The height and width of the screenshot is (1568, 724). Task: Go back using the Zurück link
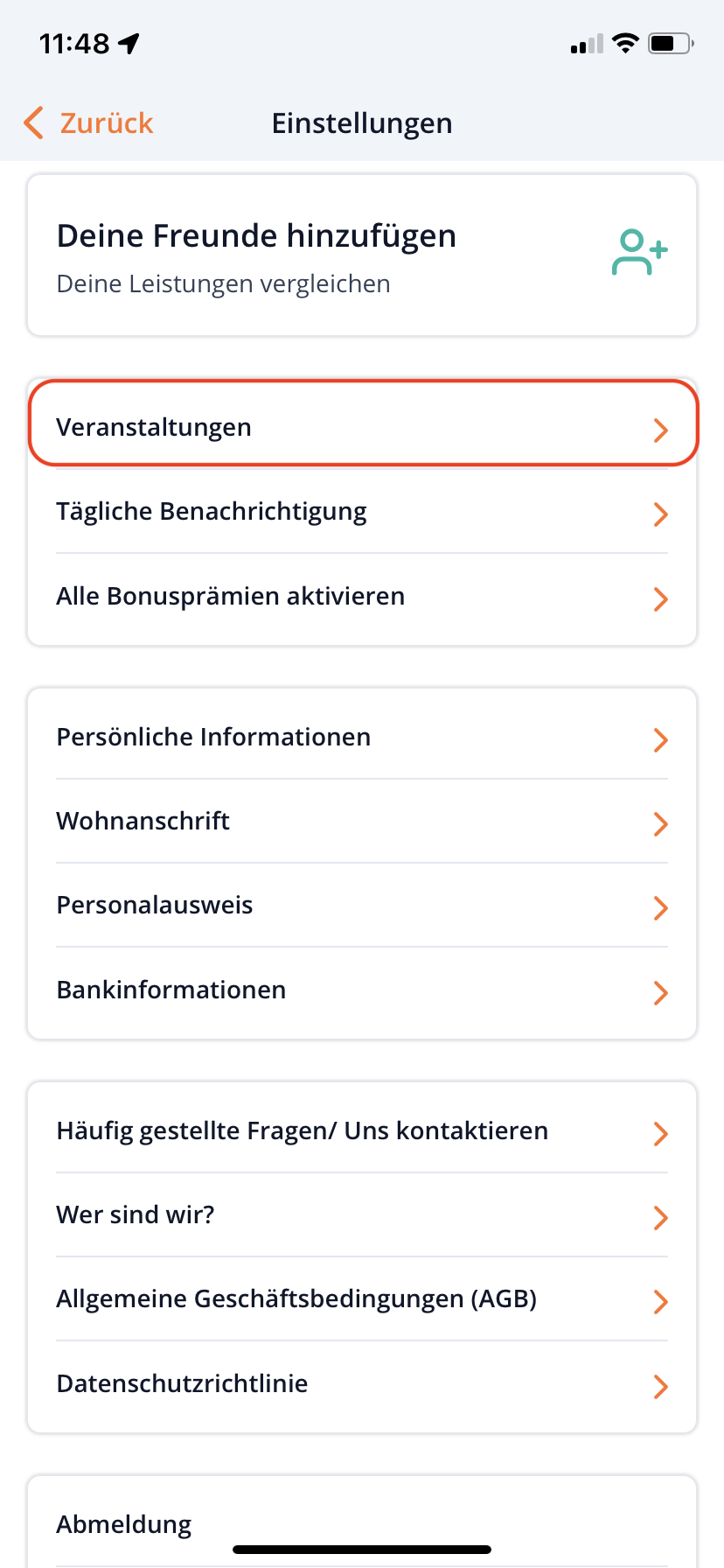pos(106,123)
